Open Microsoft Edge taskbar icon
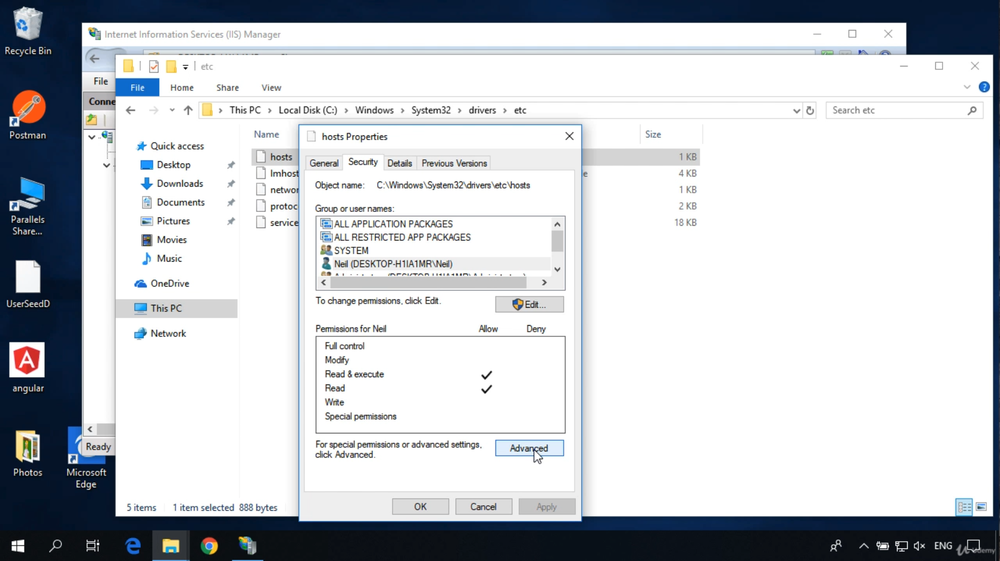 click(133, 546)
